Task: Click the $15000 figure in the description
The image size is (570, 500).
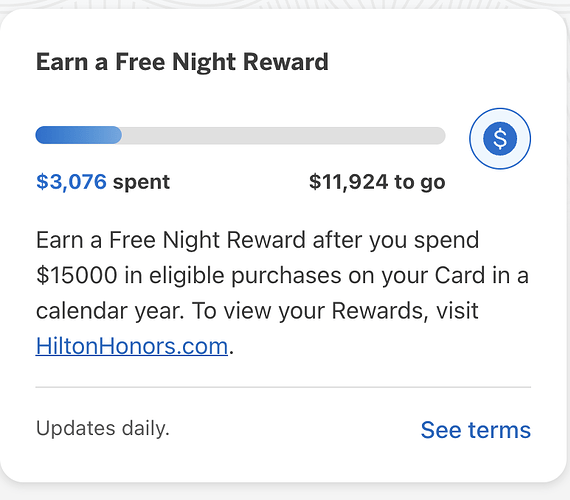Action: pyautogui.click(x=77, y=275)
